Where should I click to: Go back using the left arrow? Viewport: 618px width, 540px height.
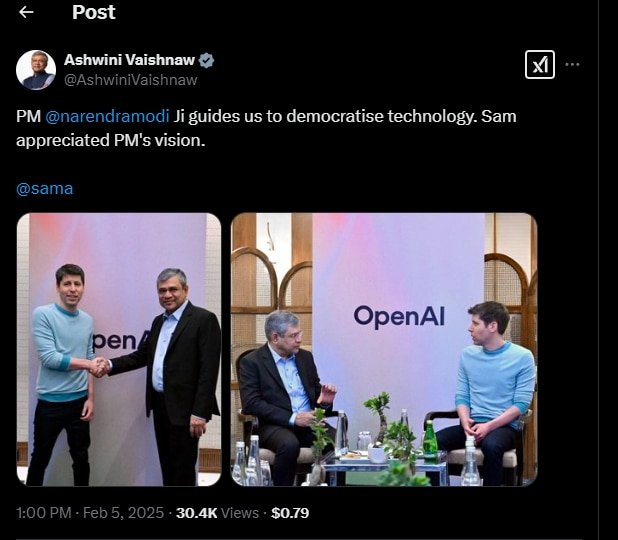click(26, 12)
